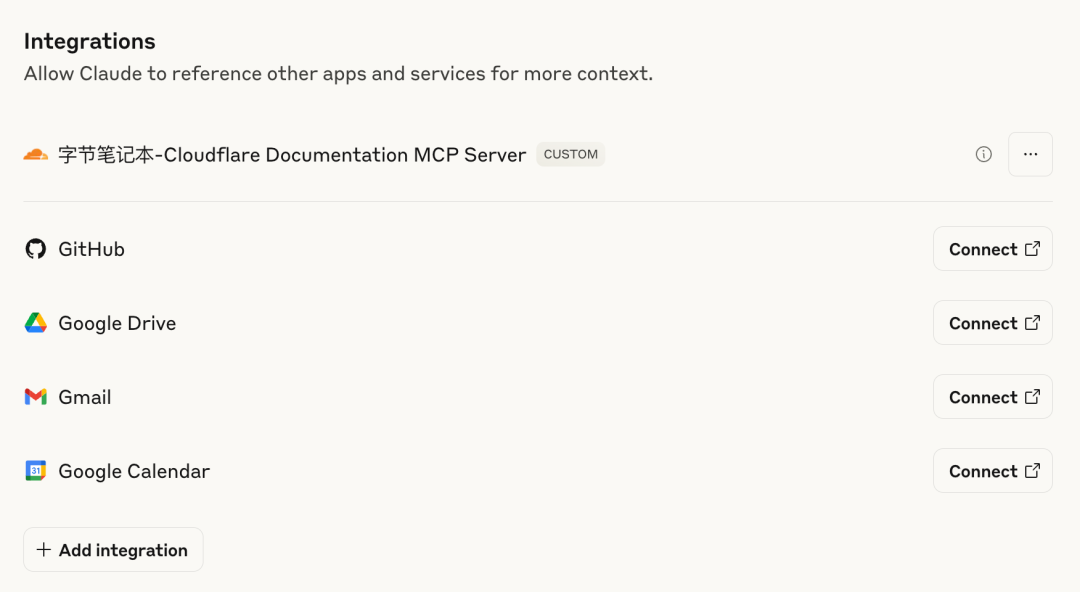Screen dimensions: 1080x592
Task: Select the GitHub logo icon
Action: tap(35, 248)
